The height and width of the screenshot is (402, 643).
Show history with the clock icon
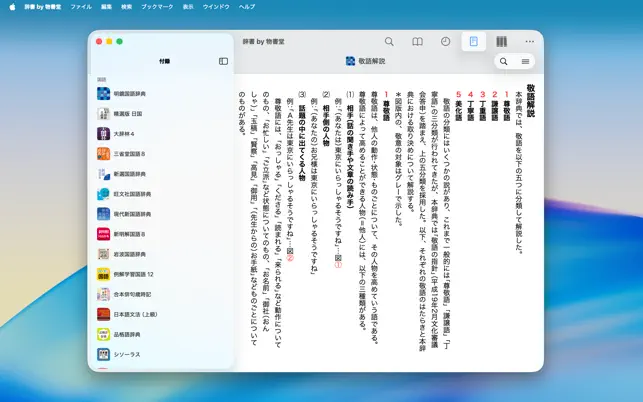[445, 41]
